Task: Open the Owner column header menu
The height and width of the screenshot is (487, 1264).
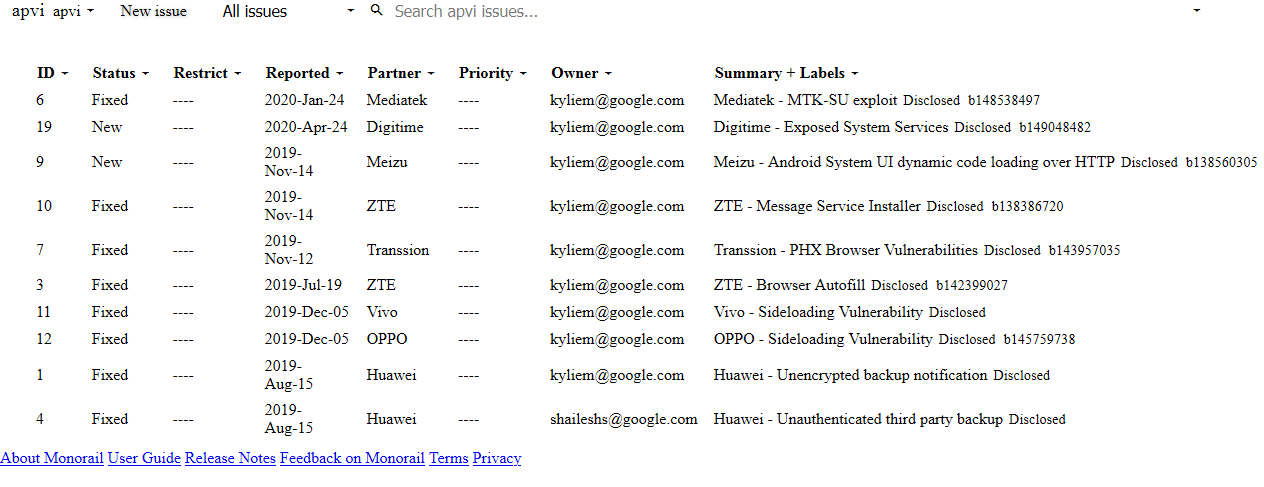Action: (x=582, y=73)
